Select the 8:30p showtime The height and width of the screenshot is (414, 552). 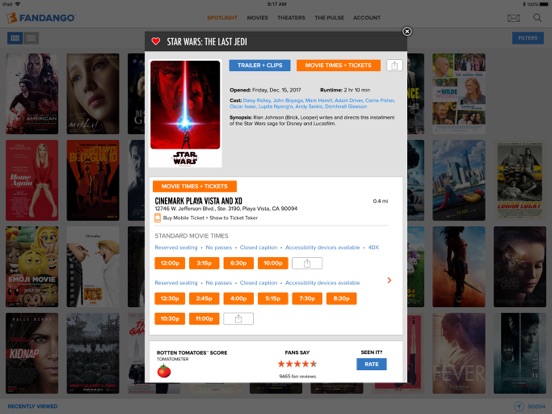(341, 299)
